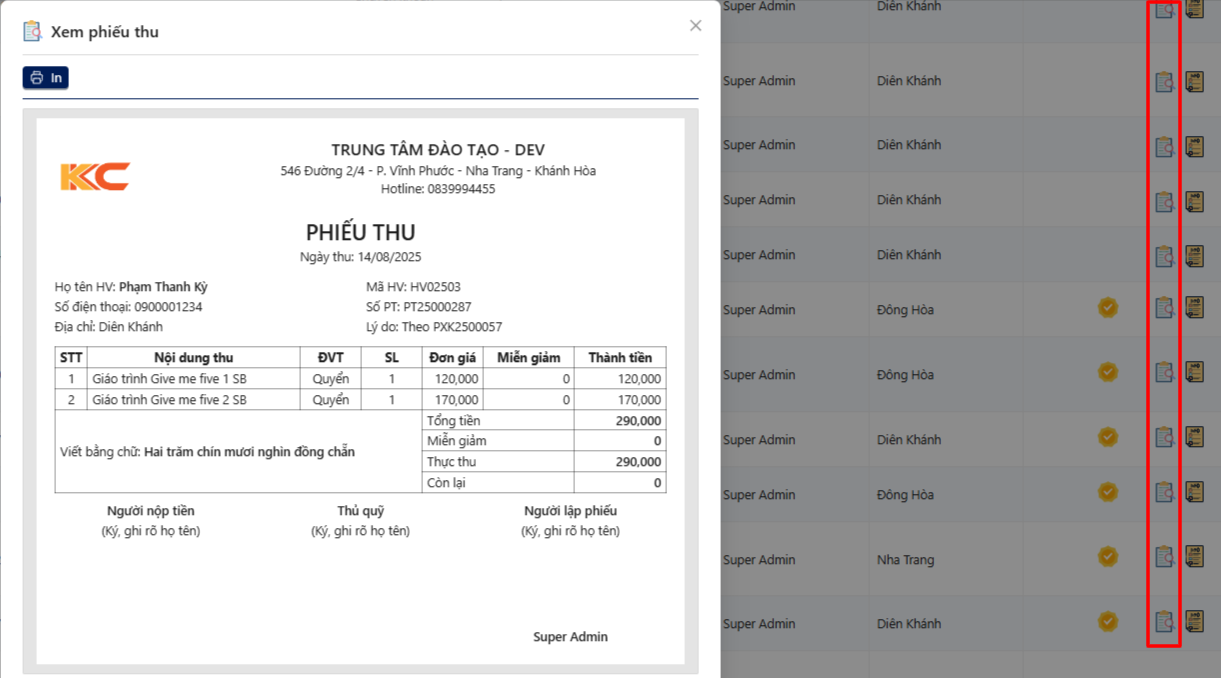Open receipt view icon in first Đông Hòa row
The height and width of the screenshot is (678, 1221).
click(x=1164, y=308)
